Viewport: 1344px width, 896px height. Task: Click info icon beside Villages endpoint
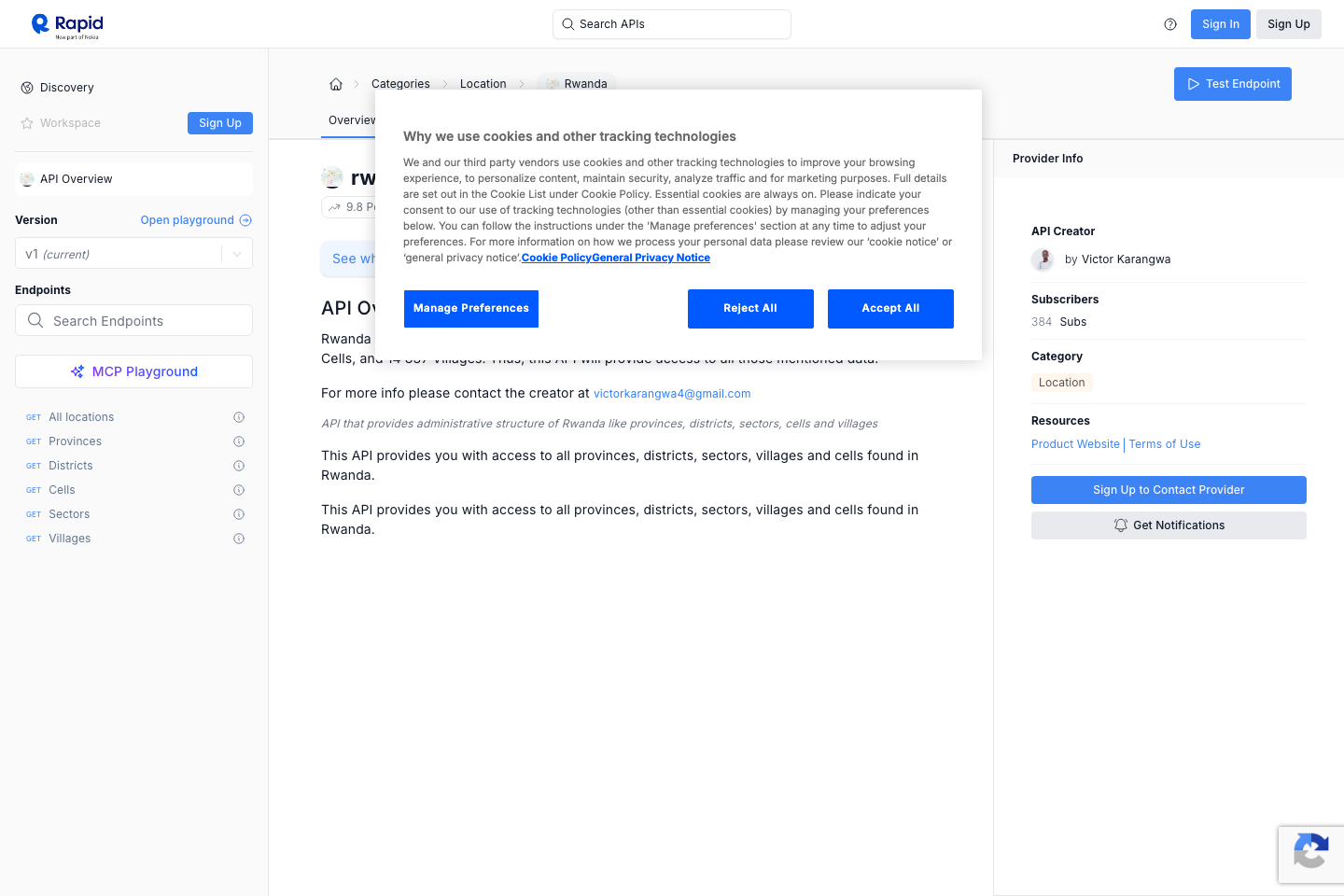pyautogui.click(x=239, y=539)
